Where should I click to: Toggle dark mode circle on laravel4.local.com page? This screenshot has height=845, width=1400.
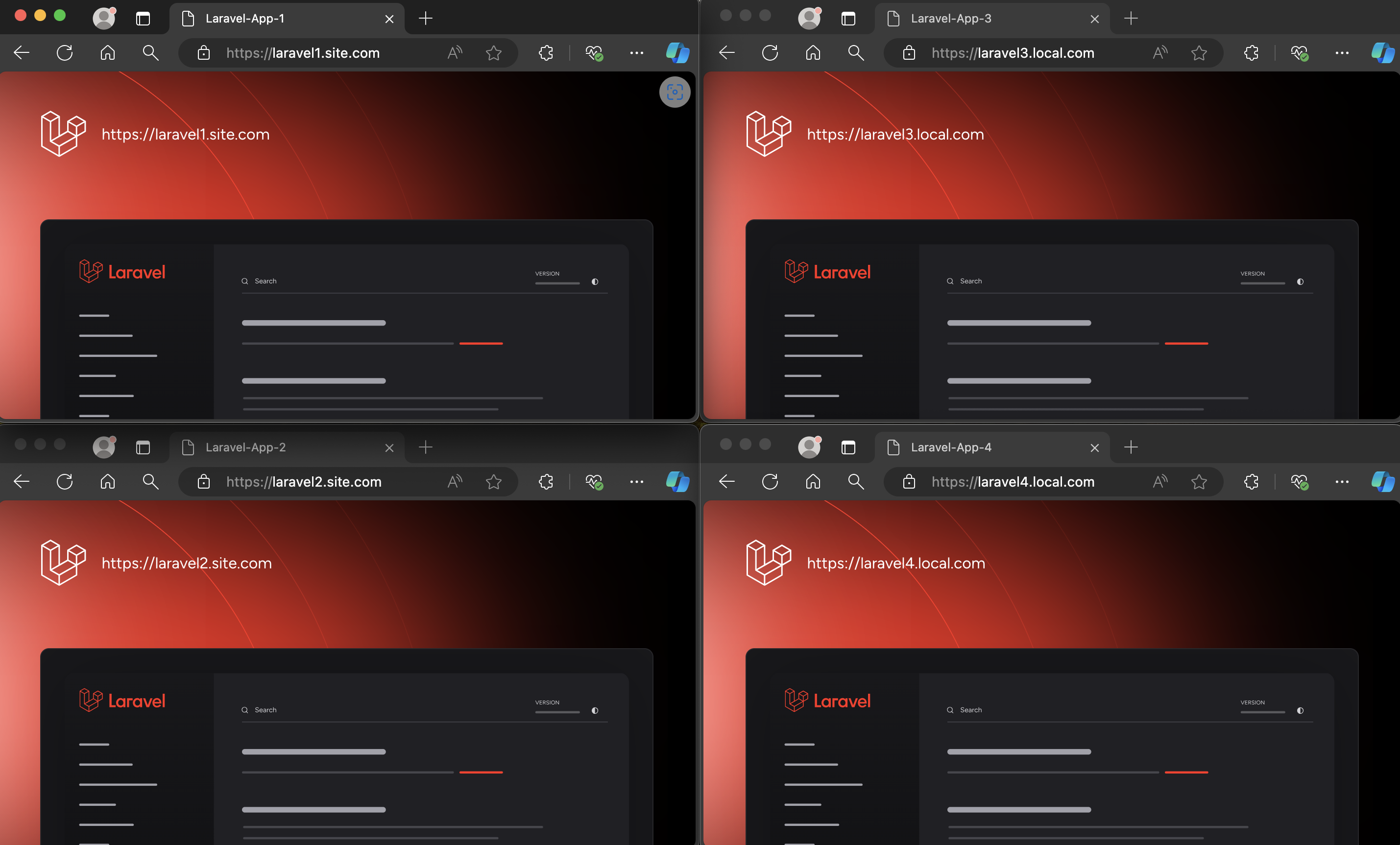pyautogui.click(x=1300, y=710)
